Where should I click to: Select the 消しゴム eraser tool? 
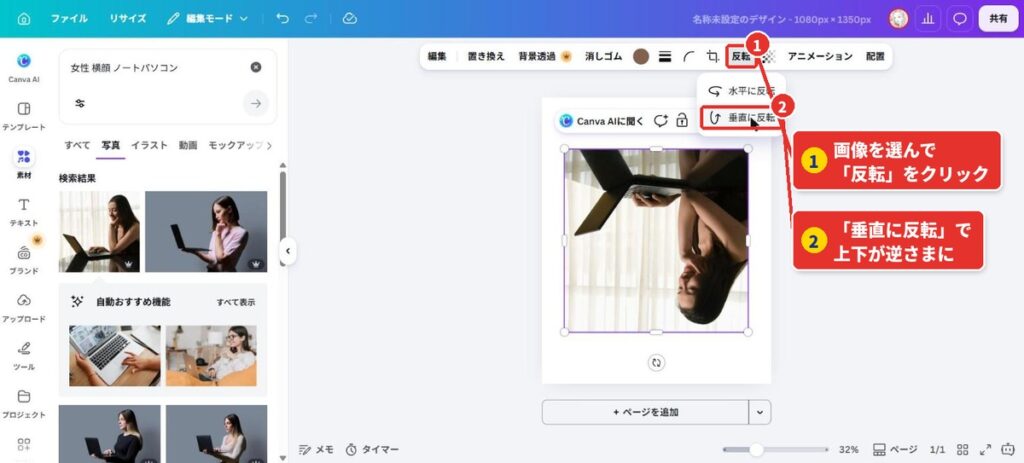tap(603, 57)
